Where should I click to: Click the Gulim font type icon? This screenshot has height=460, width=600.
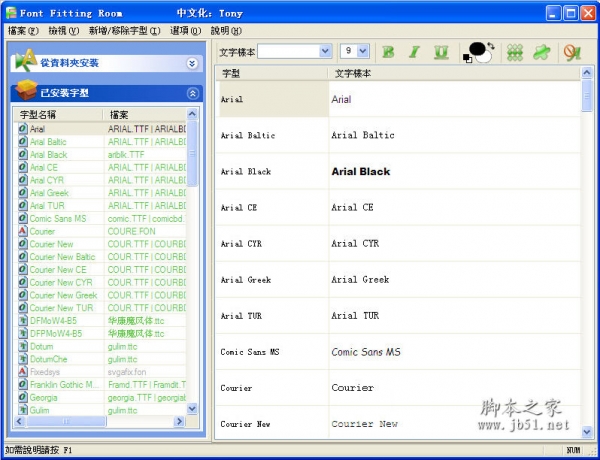click(x=23, y=410)
